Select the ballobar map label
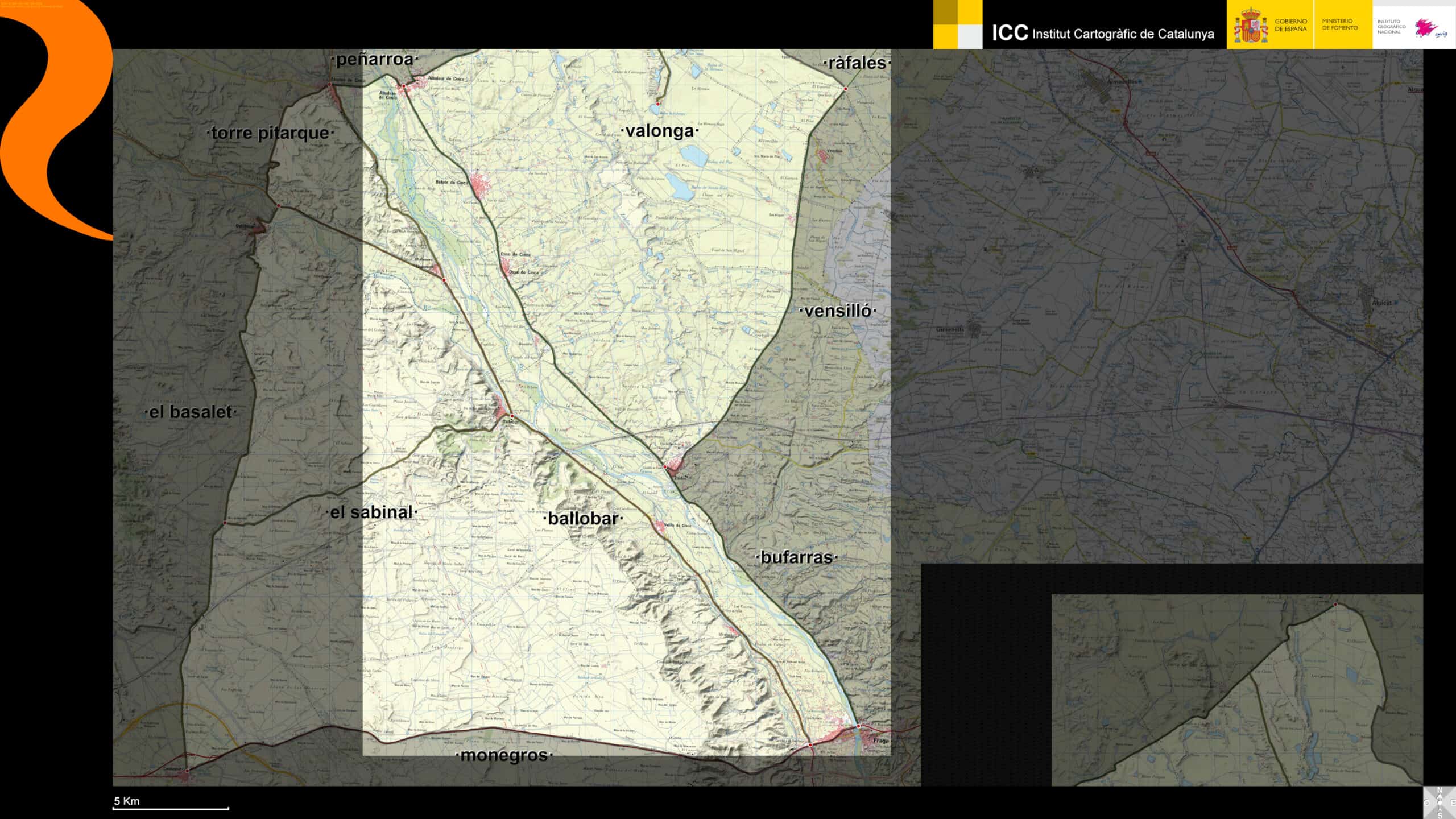1456x819 pixels. 583,518
